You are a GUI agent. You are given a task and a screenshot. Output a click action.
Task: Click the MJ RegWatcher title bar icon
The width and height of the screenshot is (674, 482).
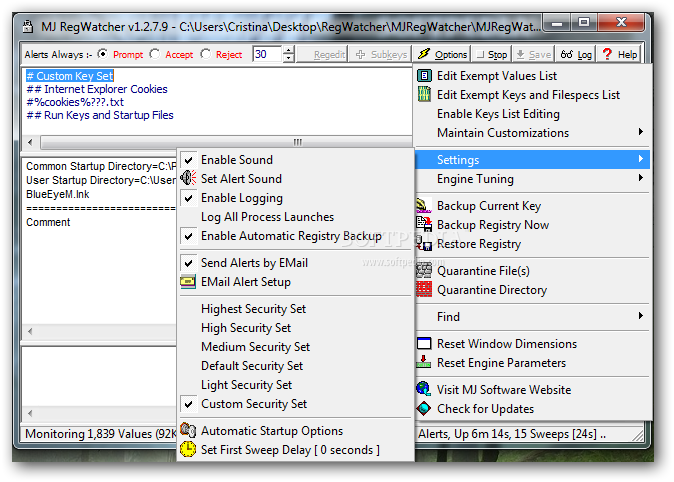pos(28,27)
